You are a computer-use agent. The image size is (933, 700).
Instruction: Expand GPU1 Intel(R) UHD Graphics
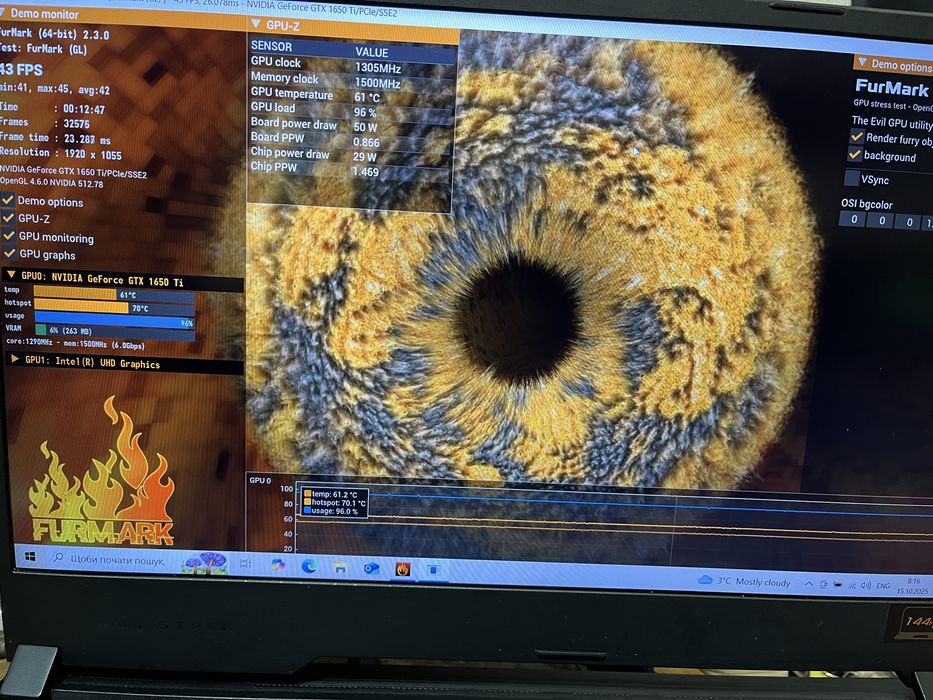pyautogui.click(x=15, y=359)
